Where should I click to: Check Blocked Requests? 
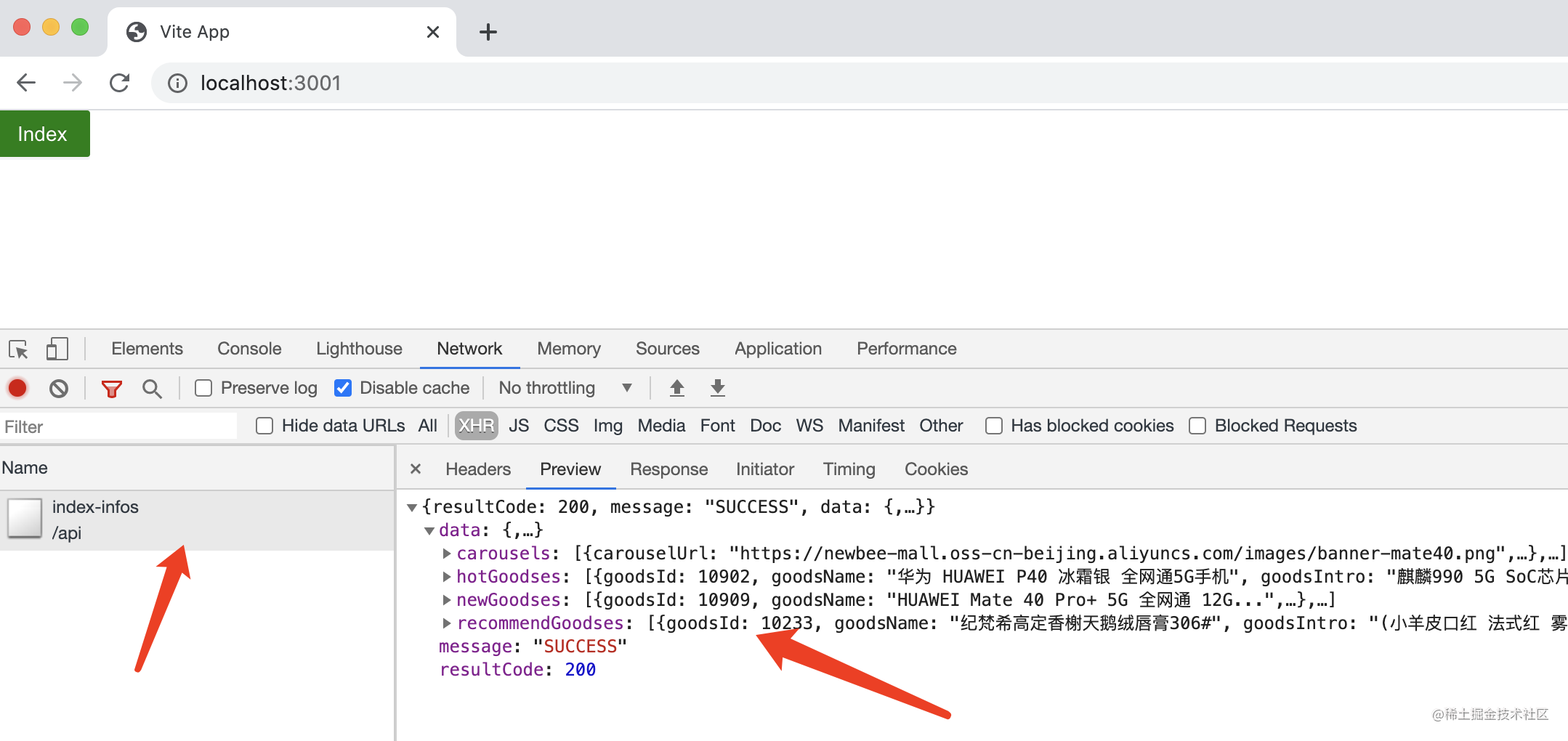click(1197, 426)
